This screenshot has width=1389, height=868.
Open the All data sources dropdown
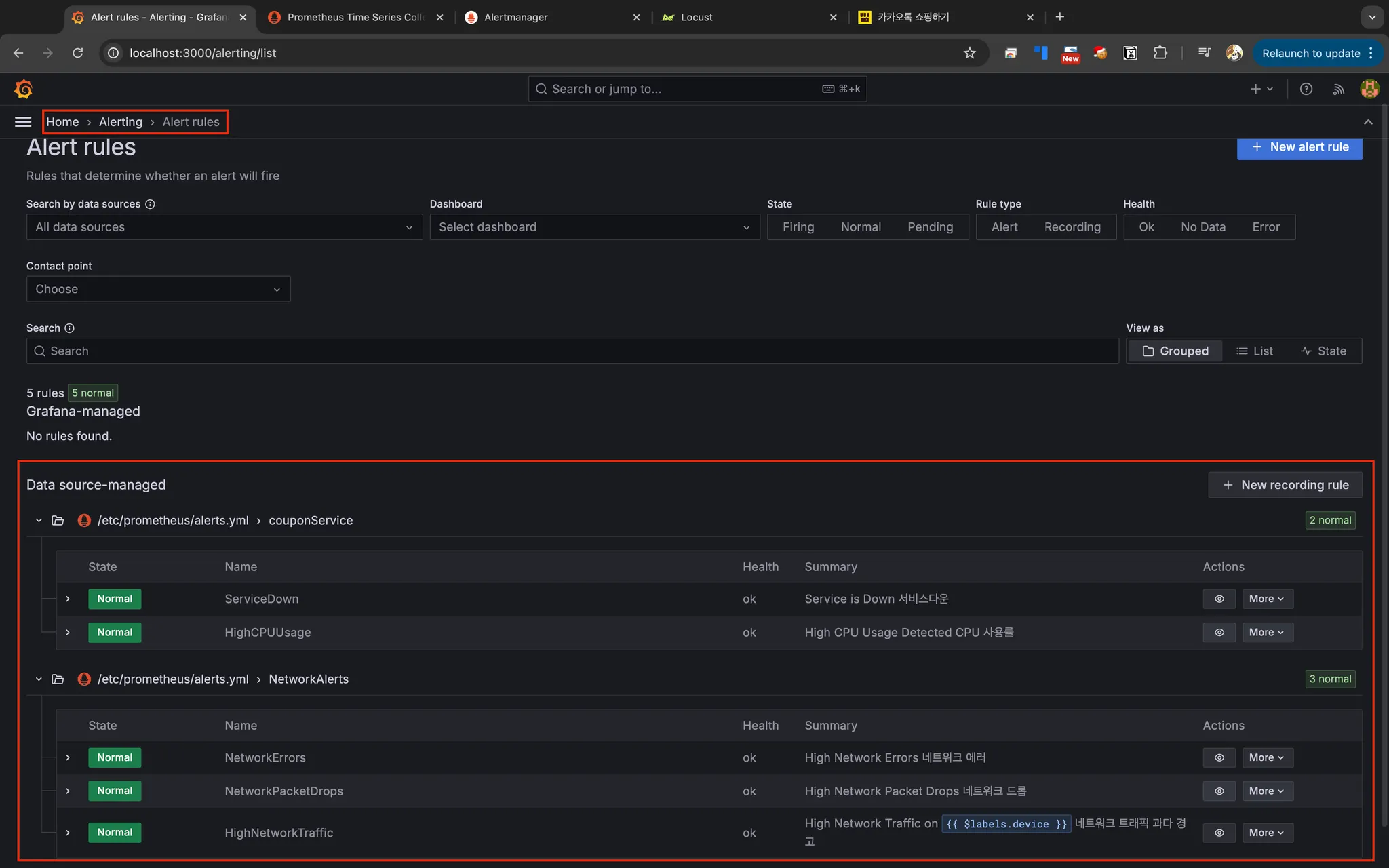pyautogui.click(x=224, y=227)
